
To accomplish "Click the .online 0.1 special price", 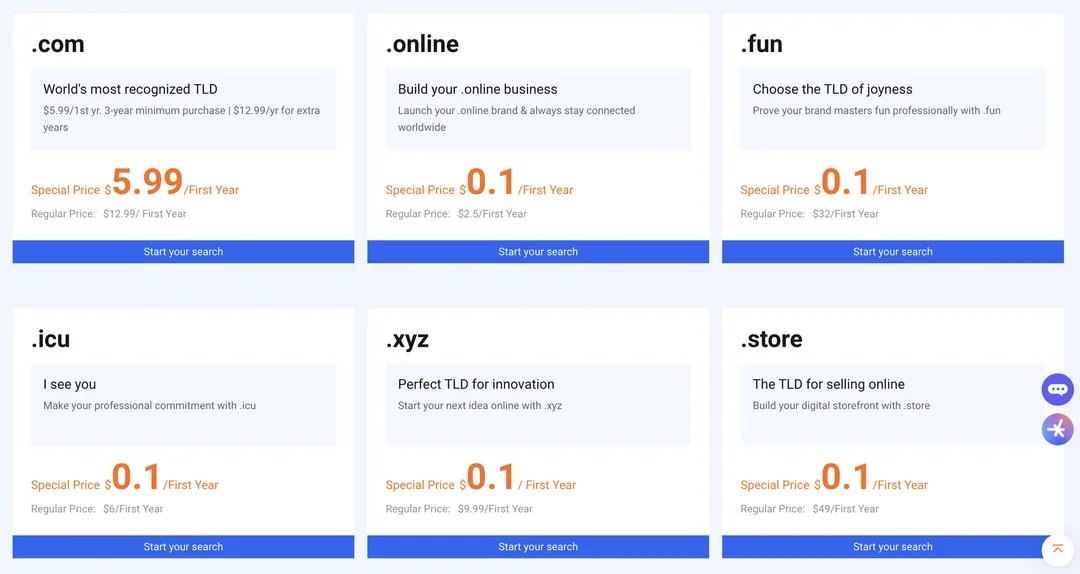I will 490,182.
